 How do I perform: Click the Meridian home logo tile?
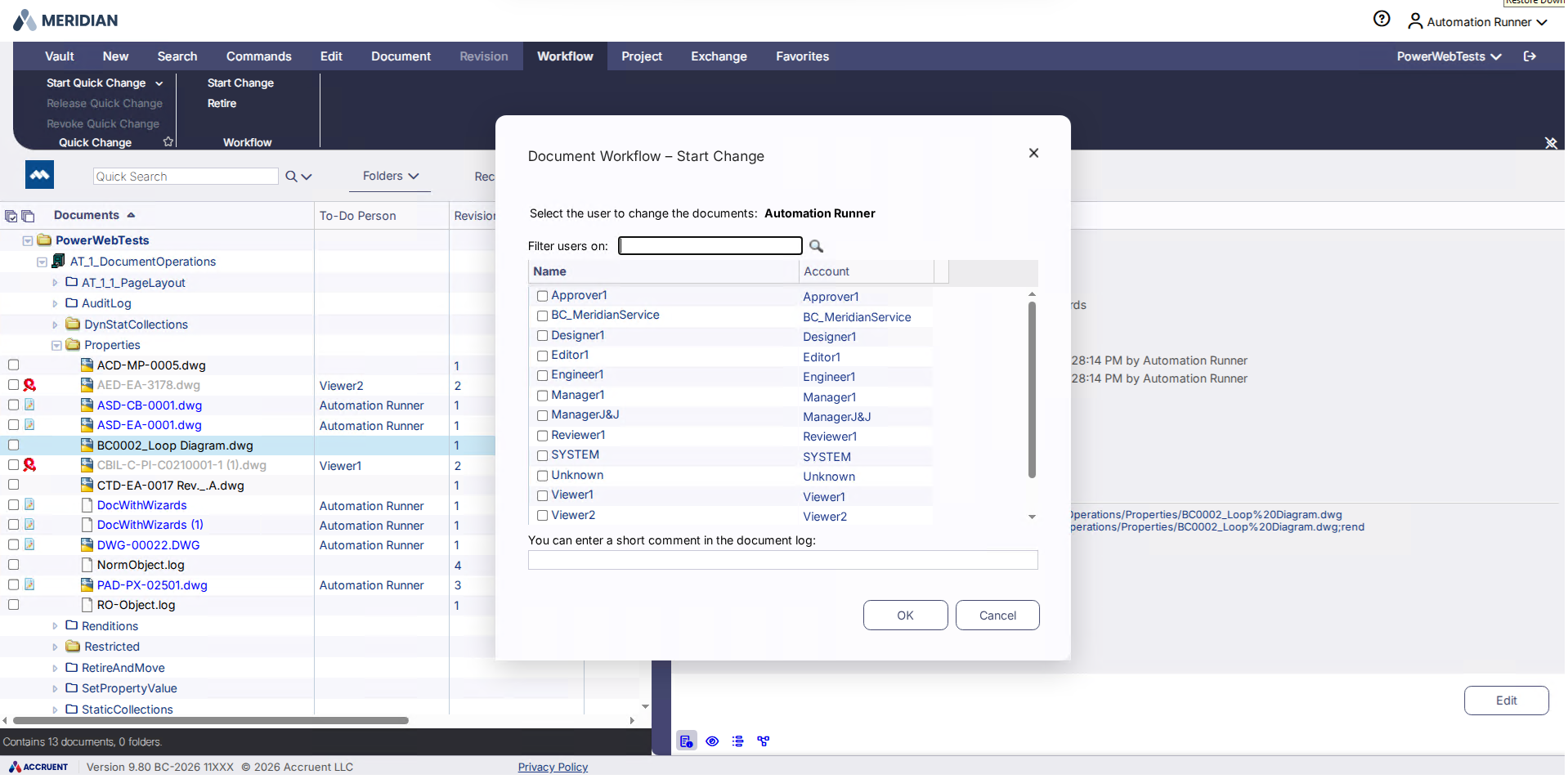(40, 175)
